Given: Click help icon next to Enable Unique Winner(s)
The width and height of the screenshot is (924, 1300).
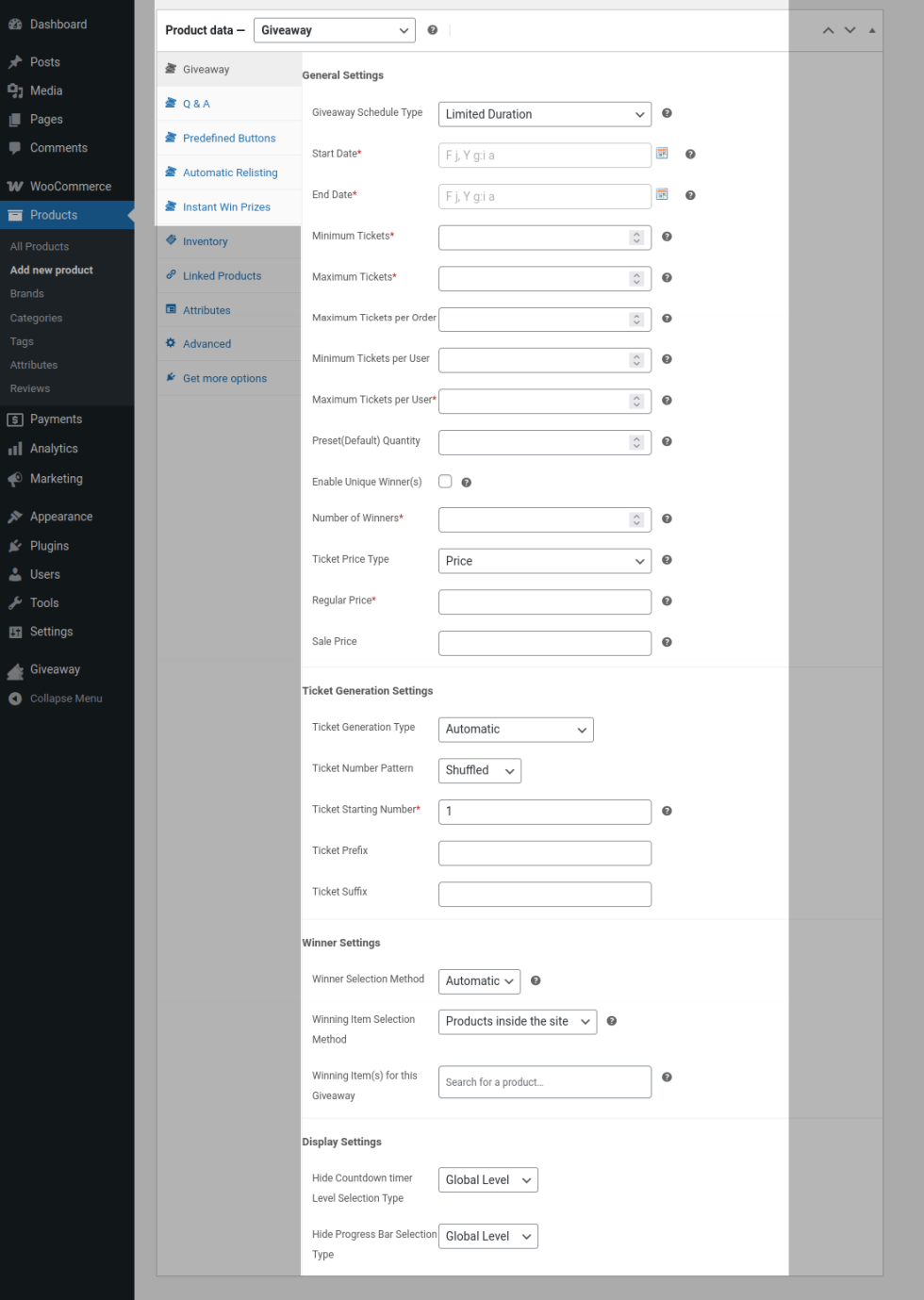Looking at the screenshot, I should pos(466,483).
